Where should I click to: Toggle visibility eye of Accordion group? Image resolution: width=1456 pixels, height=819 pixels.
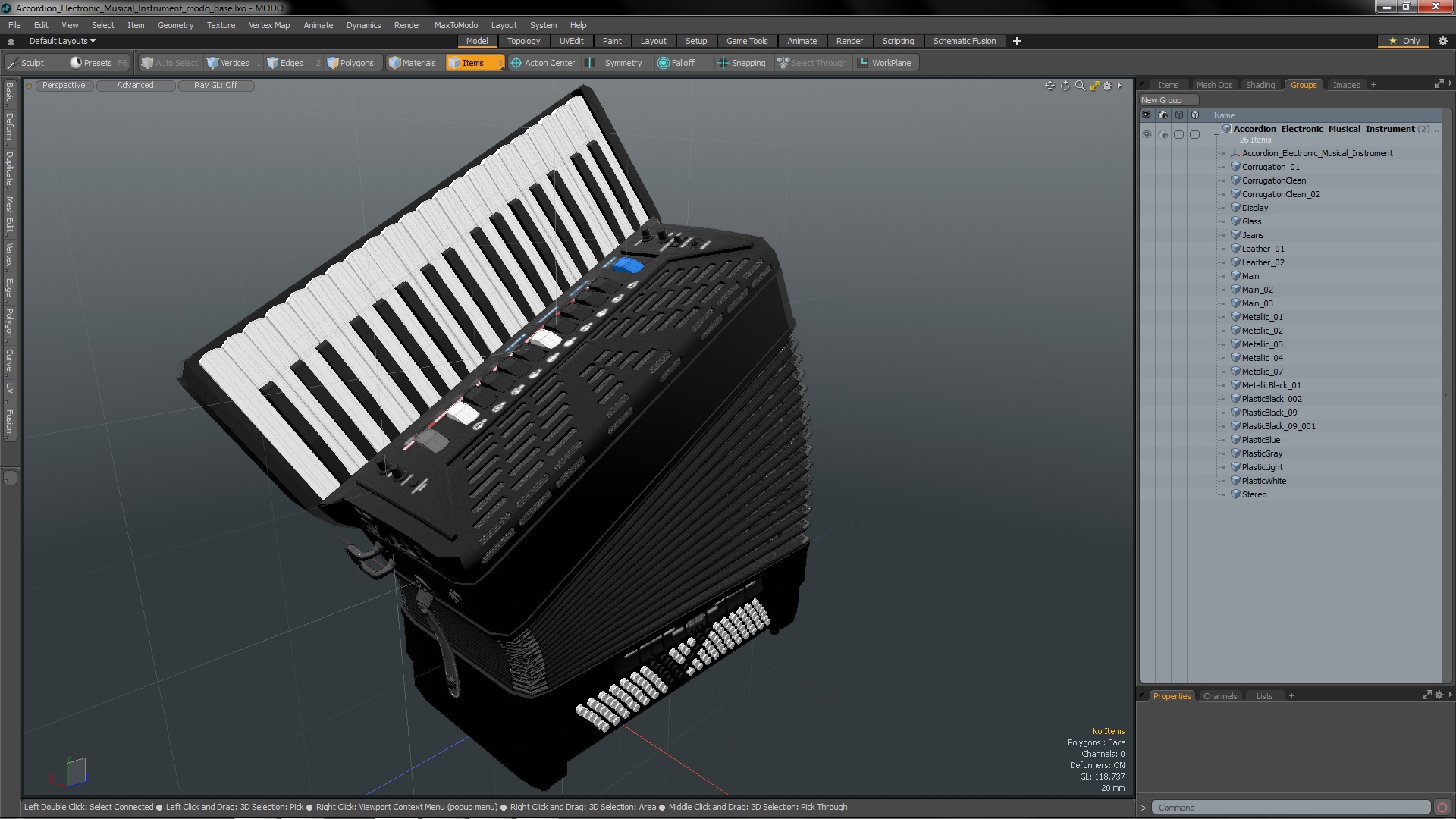(1147, 134)
